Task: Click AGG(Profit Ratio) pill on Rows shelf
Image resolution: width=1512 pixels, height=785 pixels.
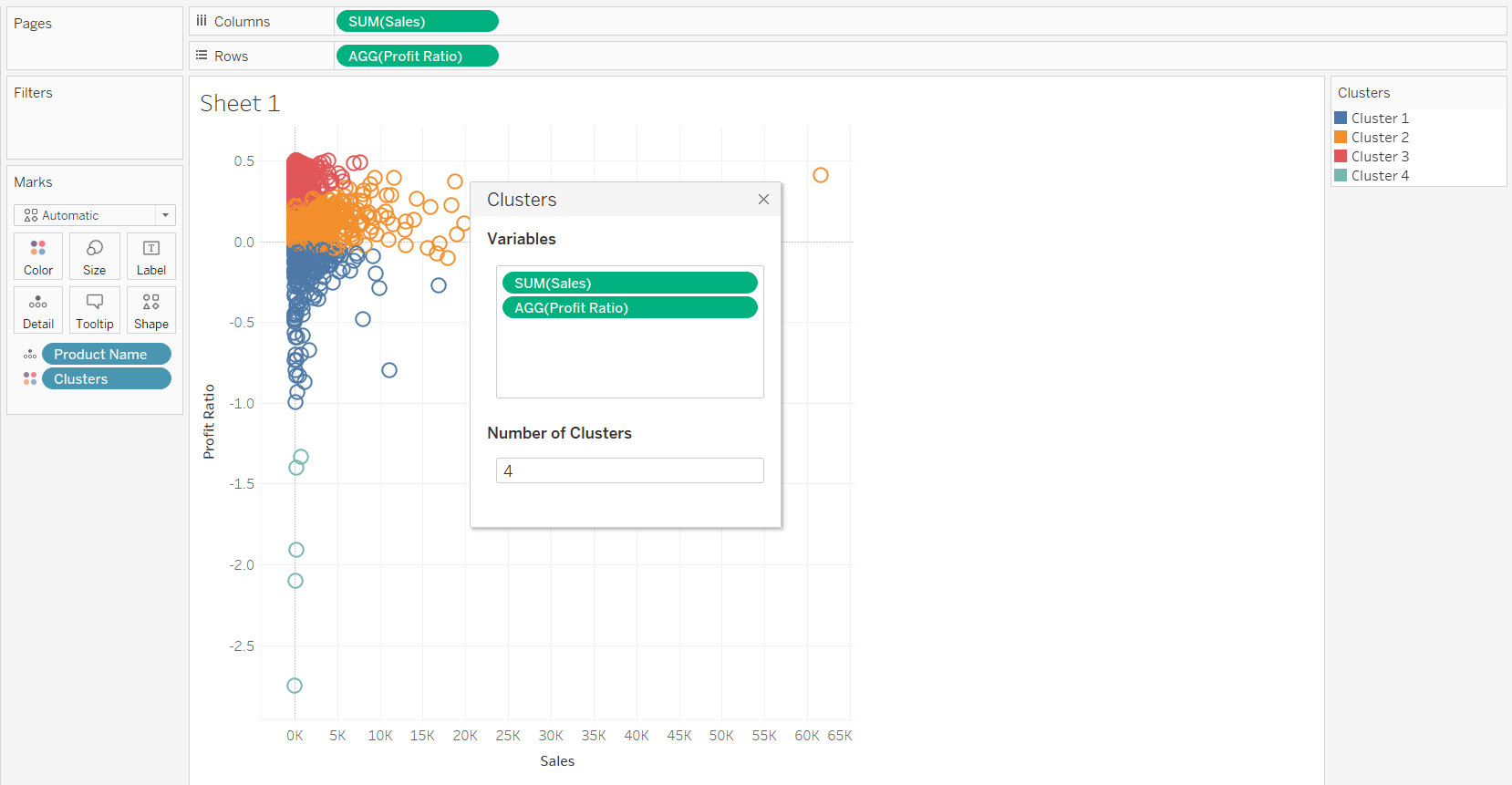Action: [417, 56]
